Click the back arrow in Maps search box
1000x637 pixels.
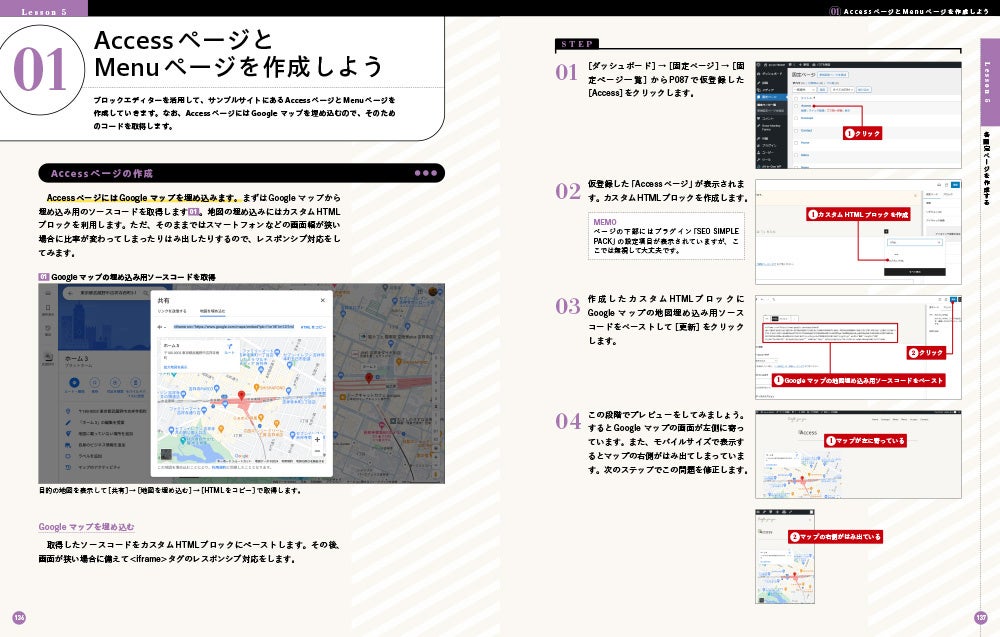pyautogui.click(x=70, y=293)
